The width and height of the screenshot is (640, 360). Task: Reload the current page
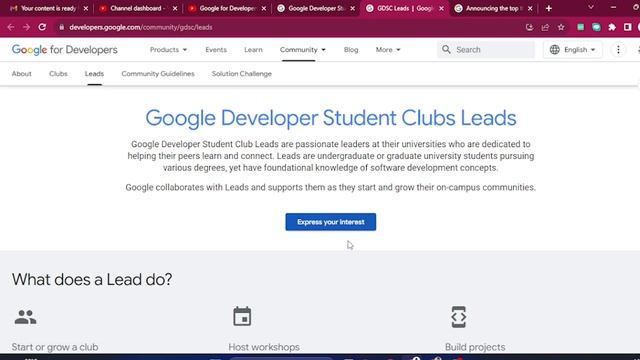(42, 27)
